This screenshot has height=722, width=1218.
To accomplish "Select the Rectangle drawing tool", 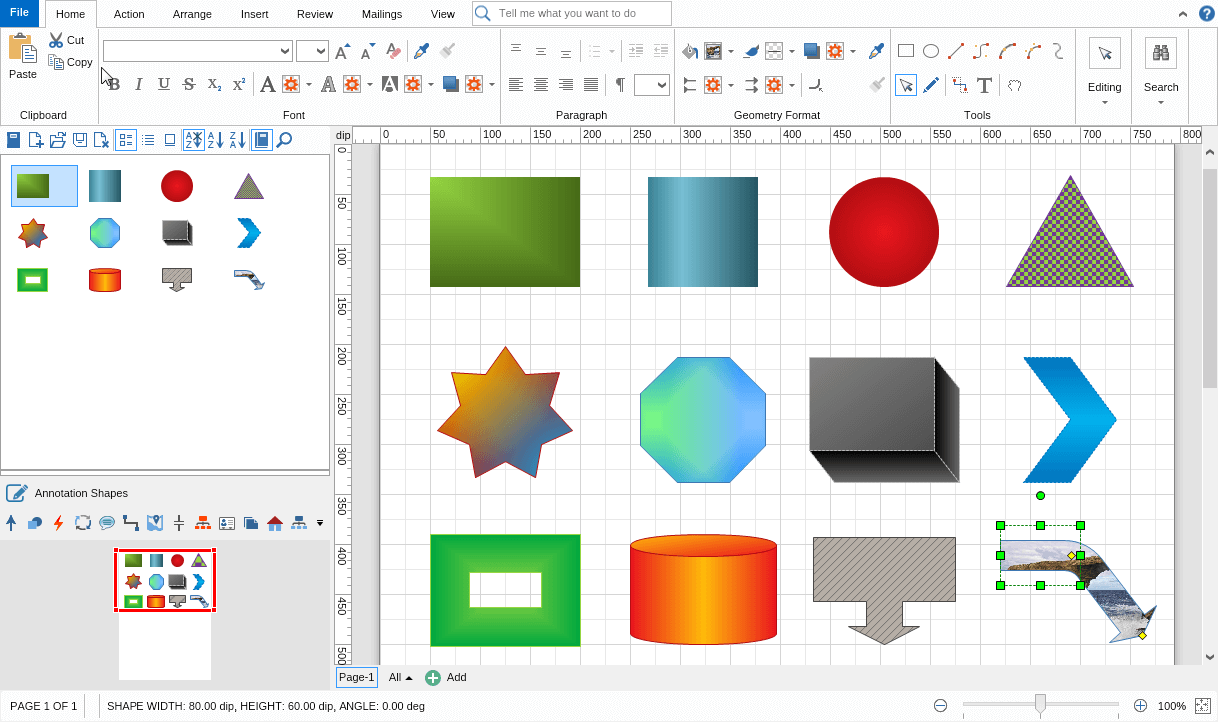I will [x=906, y=51].
